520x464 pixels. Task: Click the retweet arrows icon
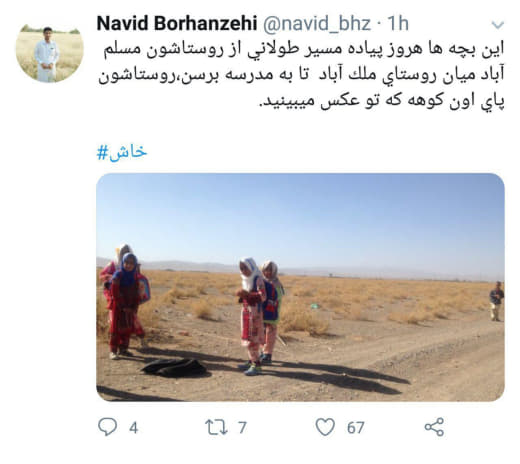click(x=216, y=427)
